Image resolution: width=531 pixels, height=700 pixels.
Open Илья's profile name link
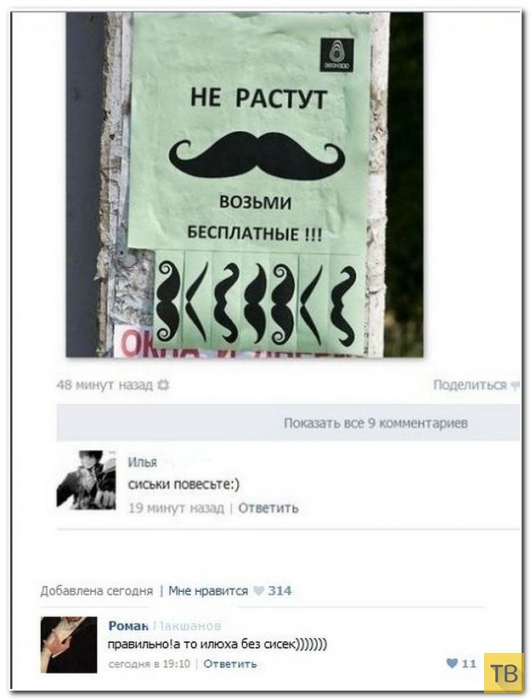tap(142, 462)
